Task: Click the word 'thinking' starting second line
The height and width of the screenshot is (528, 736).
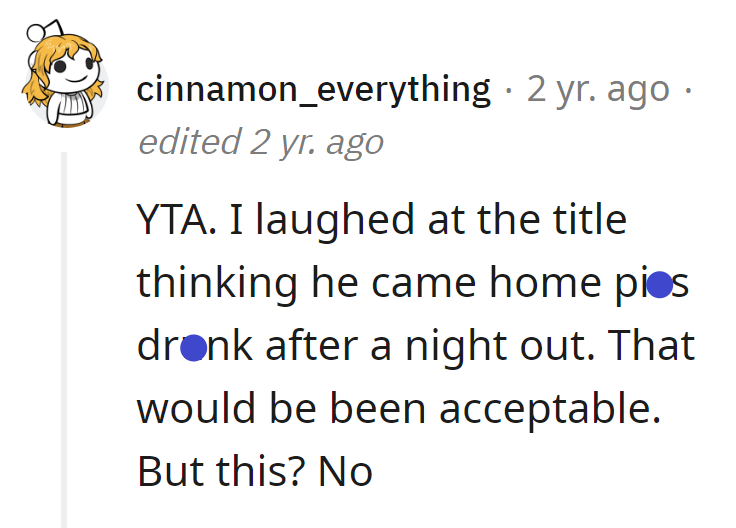Action: point(217,283)
